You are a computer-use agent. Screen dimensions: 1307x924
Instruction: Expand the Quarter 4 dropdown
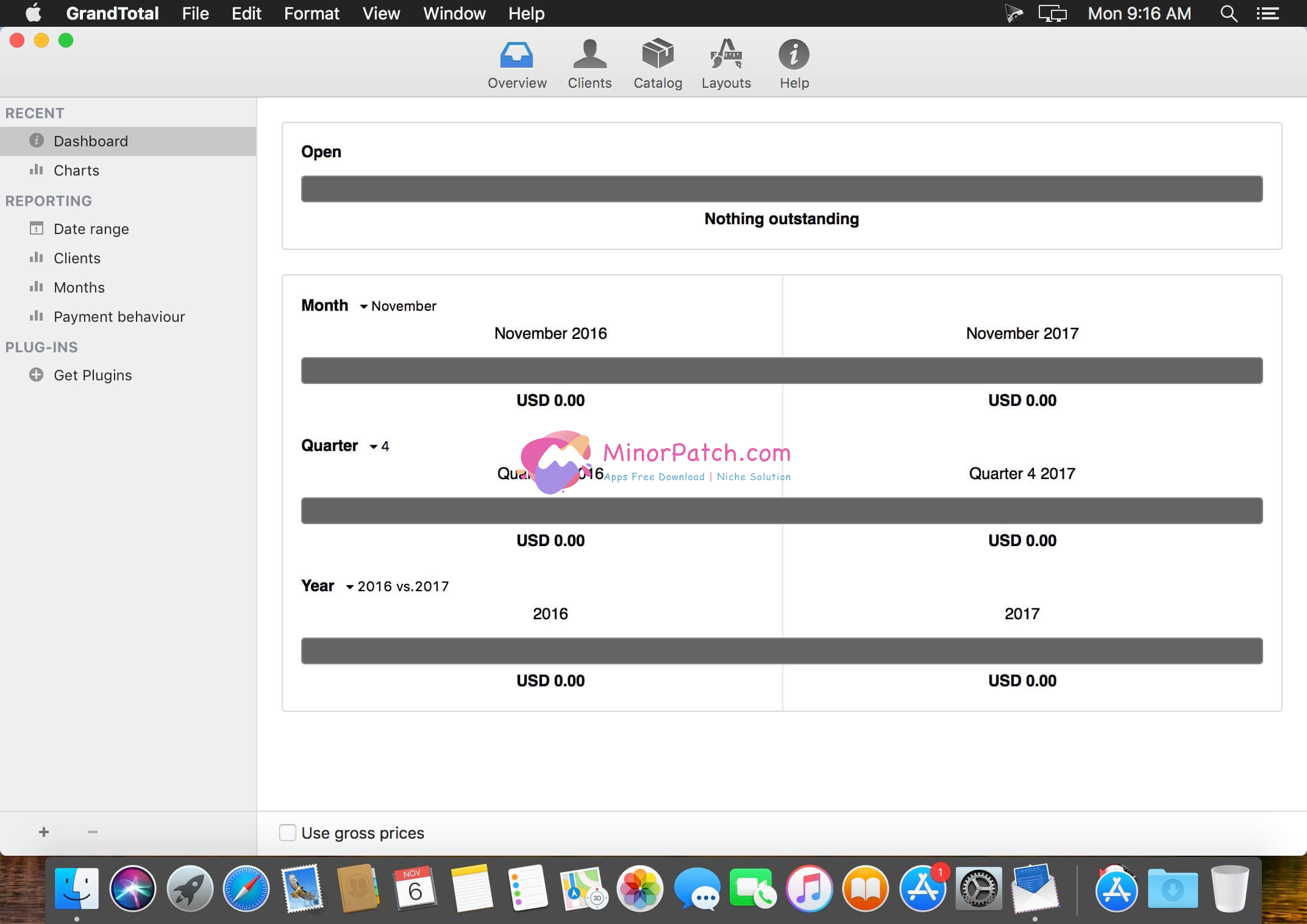379,446
